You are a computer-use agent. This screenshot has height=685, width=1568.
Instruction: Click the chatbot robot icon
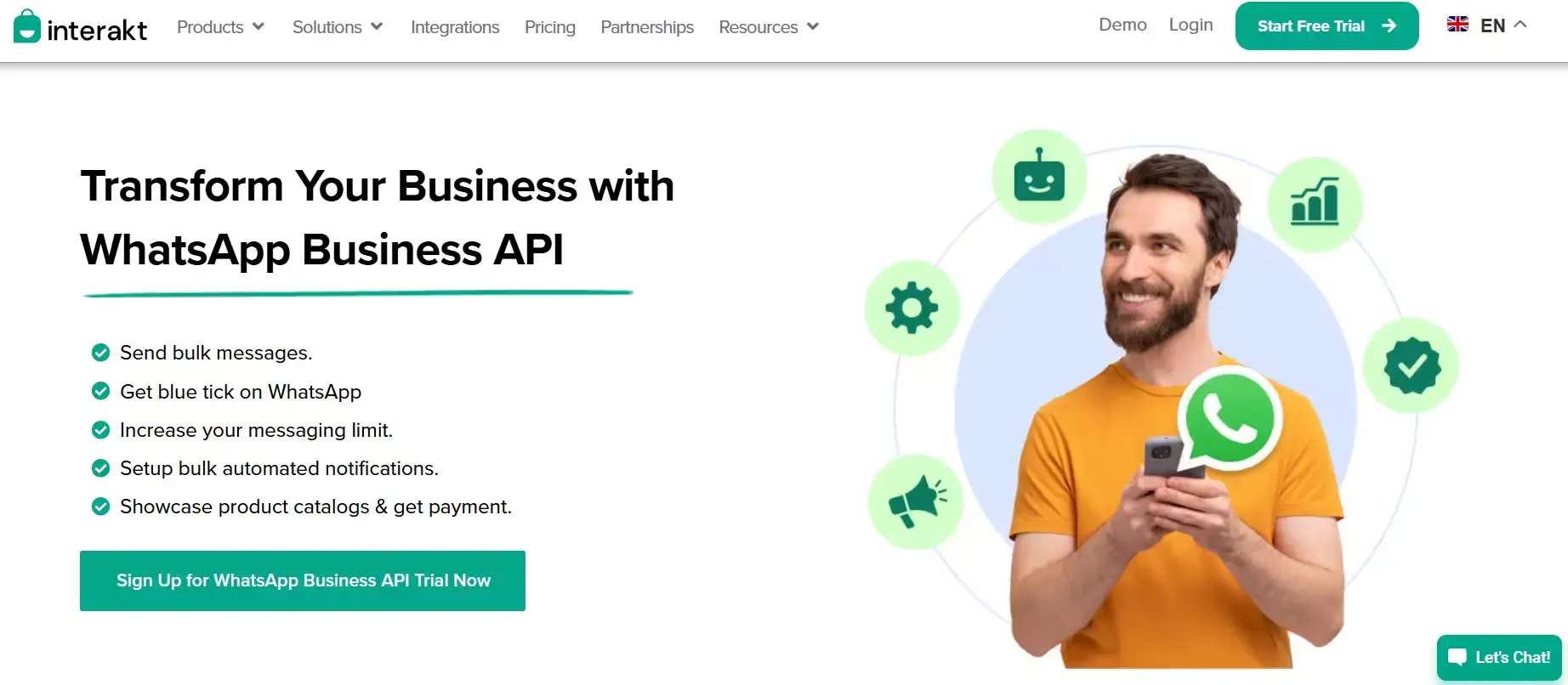click(1039, 177)
